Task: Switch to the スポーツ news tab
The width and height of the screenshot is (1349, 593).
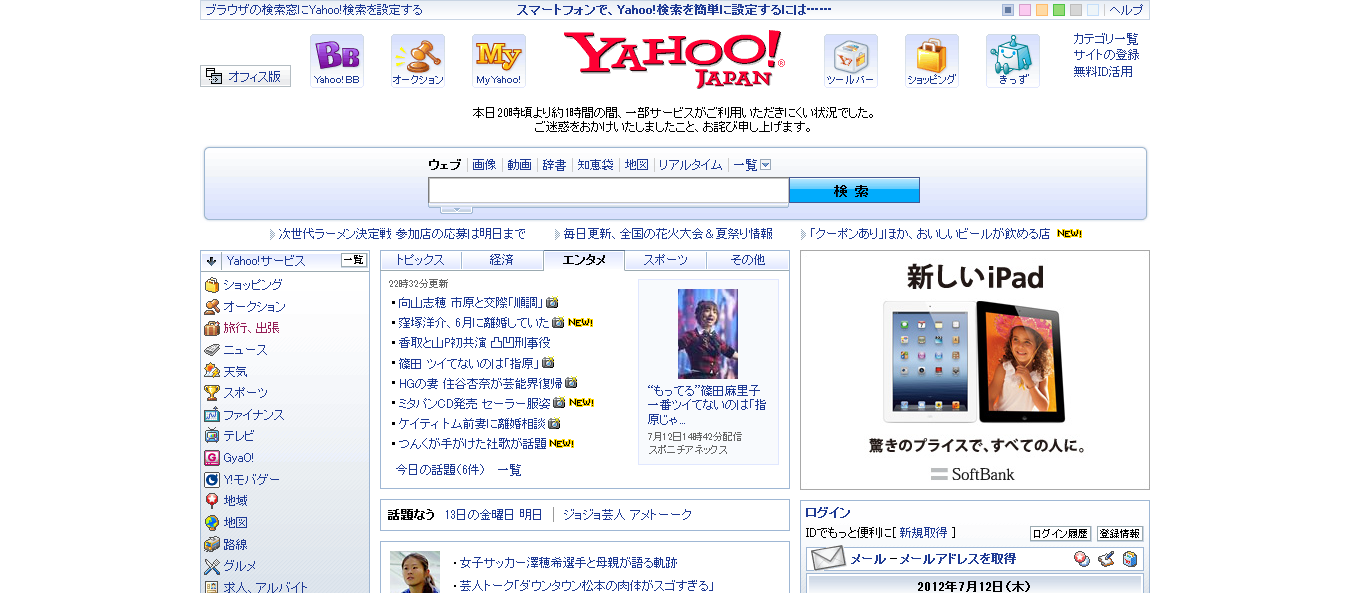Action: click(666, 260)
